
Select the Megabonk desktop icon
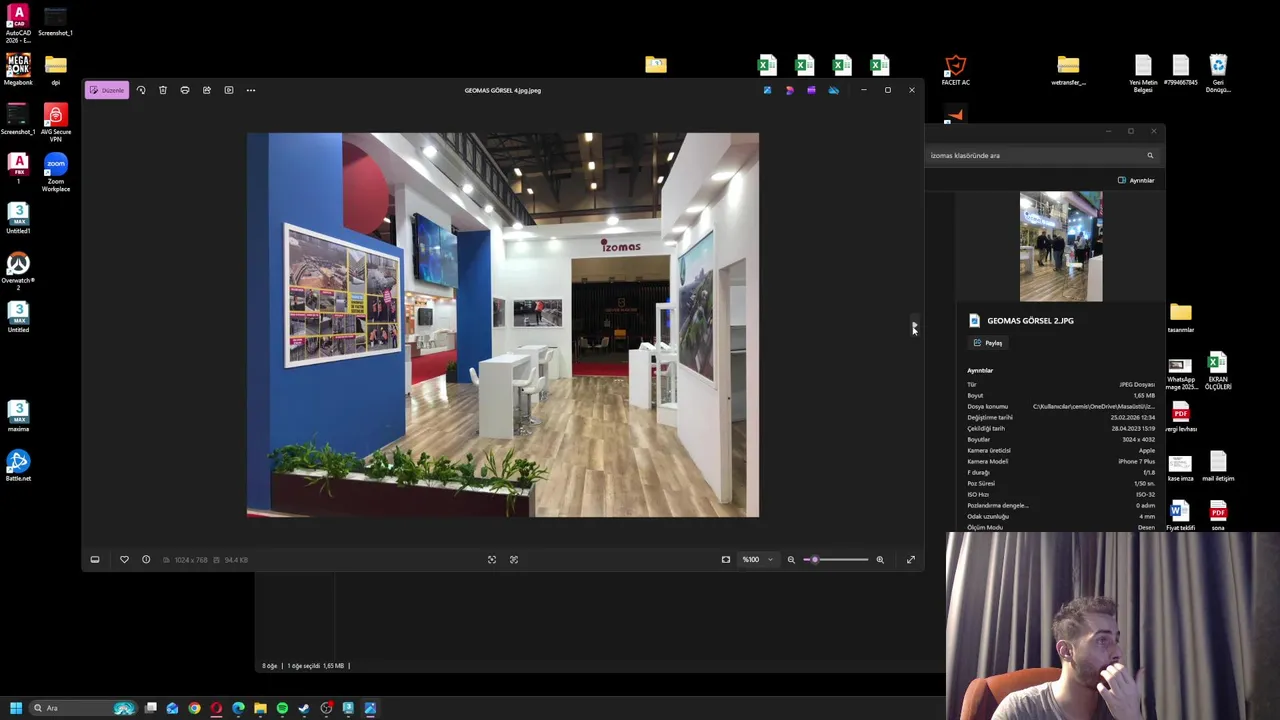[x=18, y=70]
